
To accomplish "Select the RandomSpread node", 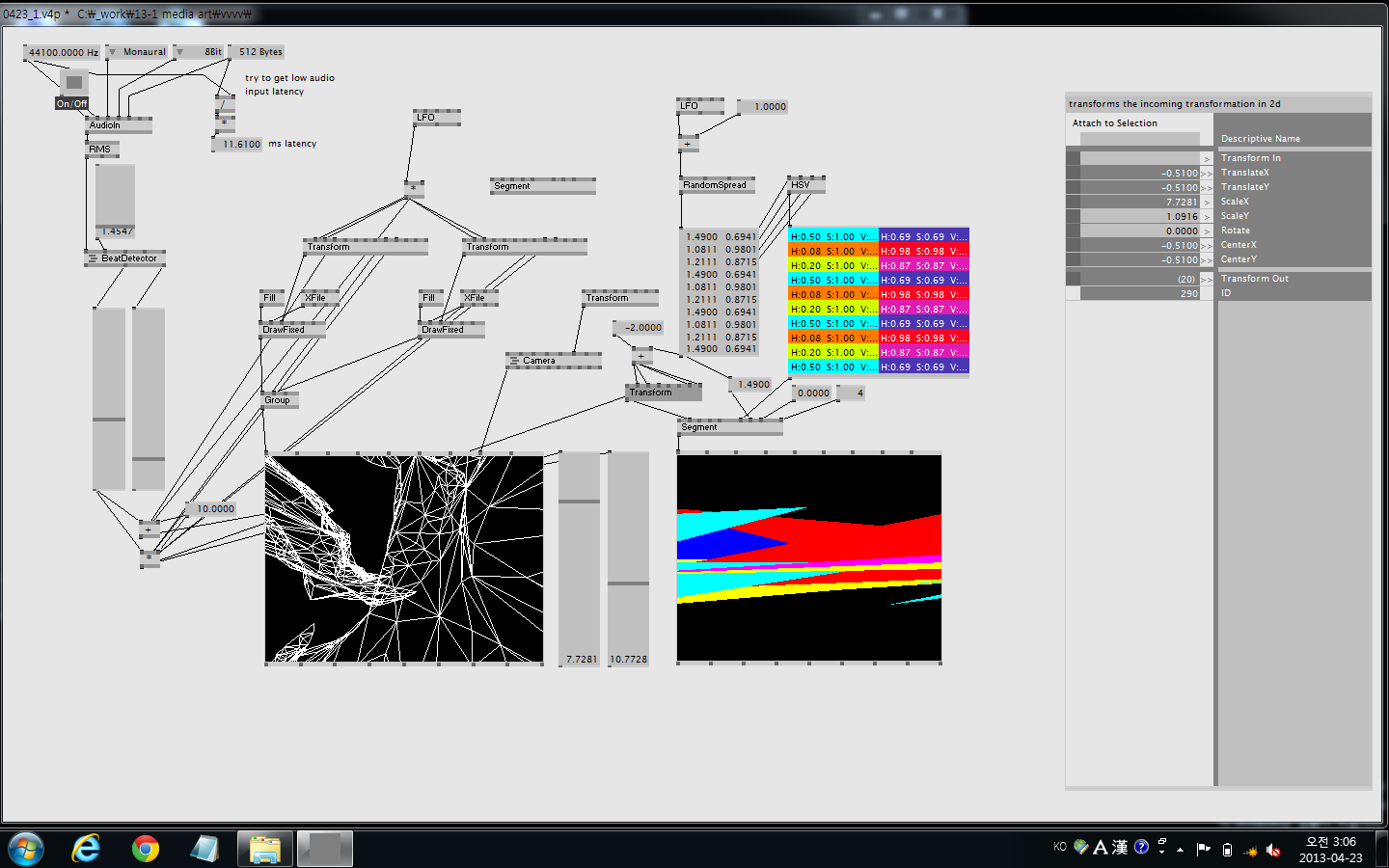I will click(x=718, y=185).
